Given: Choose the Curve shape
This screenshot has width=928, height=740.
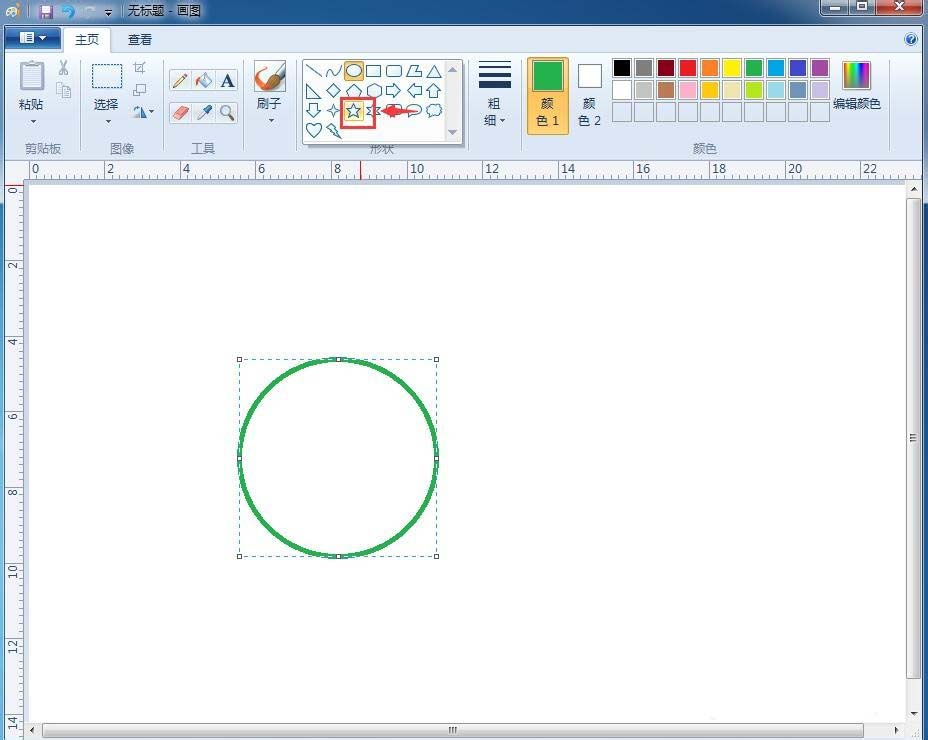Looking at the screenshot, I should 334,71.
